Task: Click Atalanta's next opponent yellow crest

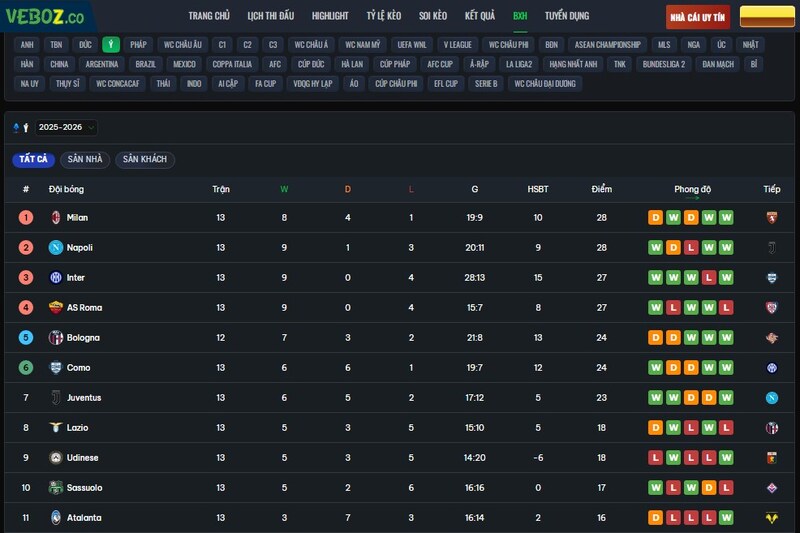Action: 771,517
